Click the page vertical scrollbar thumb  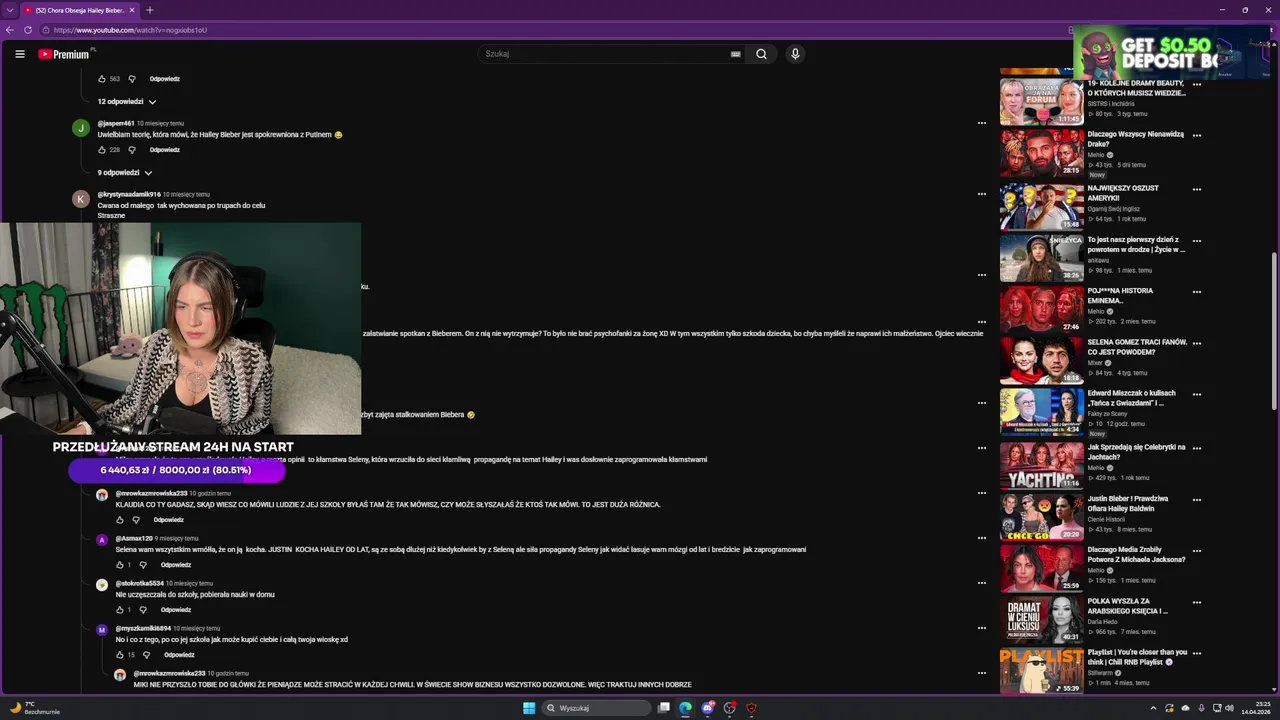[1274, 330]
